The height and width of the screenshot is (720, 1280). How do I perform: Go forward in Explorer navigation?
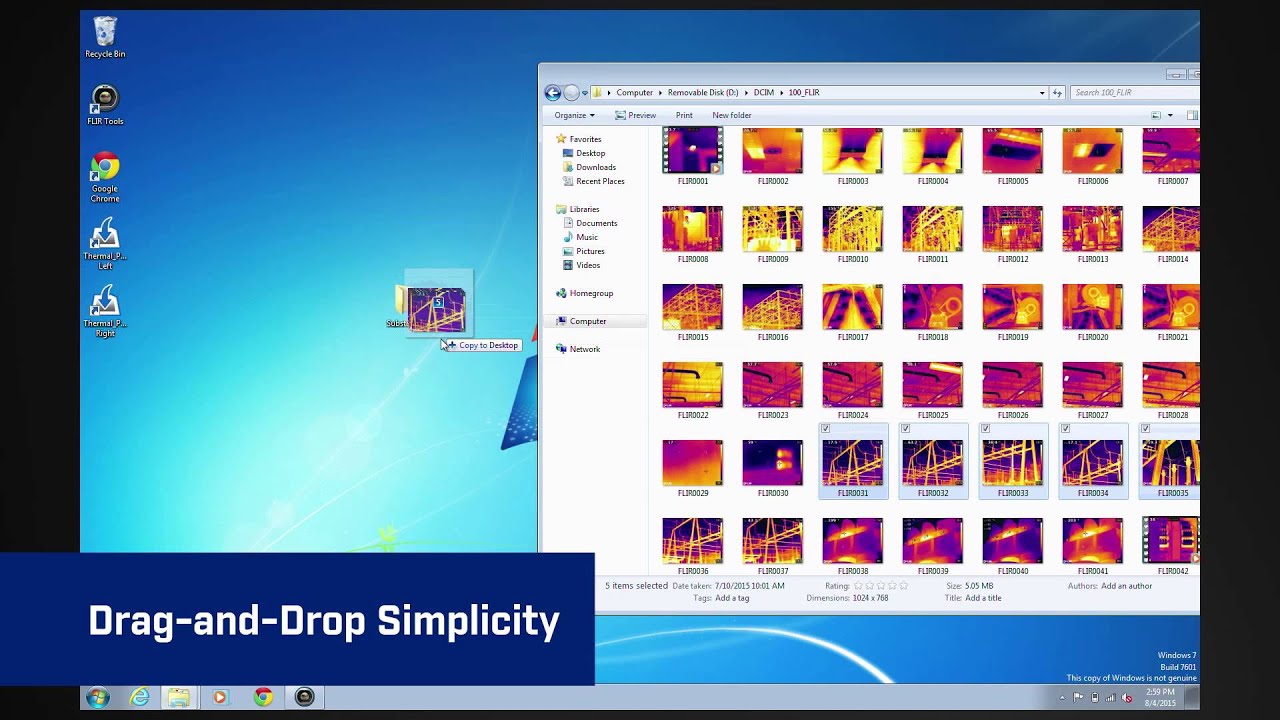571,93
